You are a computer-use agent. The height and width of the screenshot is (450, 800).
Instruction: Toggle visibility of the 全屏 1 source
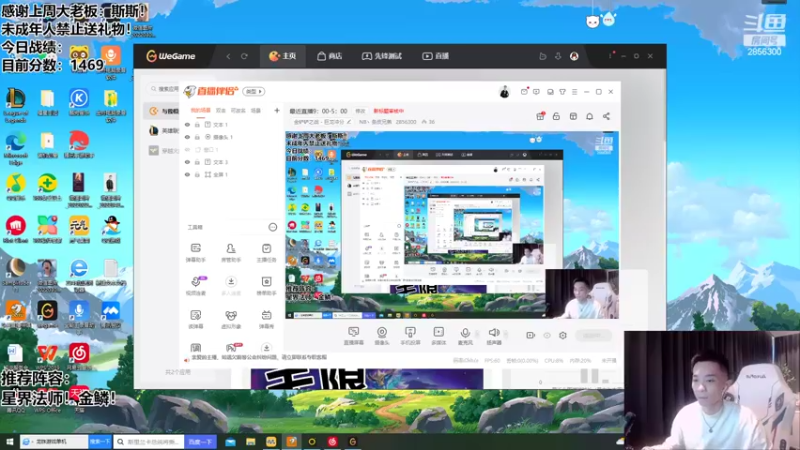click(187, 174)
